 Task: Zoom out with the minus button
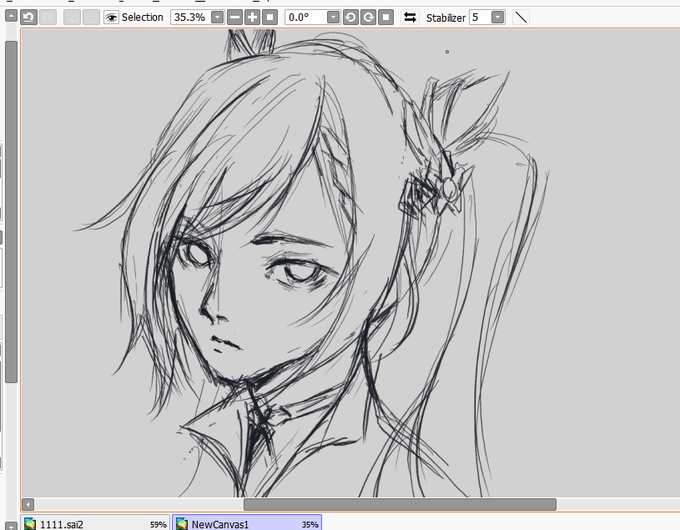[x=235, y=17]
